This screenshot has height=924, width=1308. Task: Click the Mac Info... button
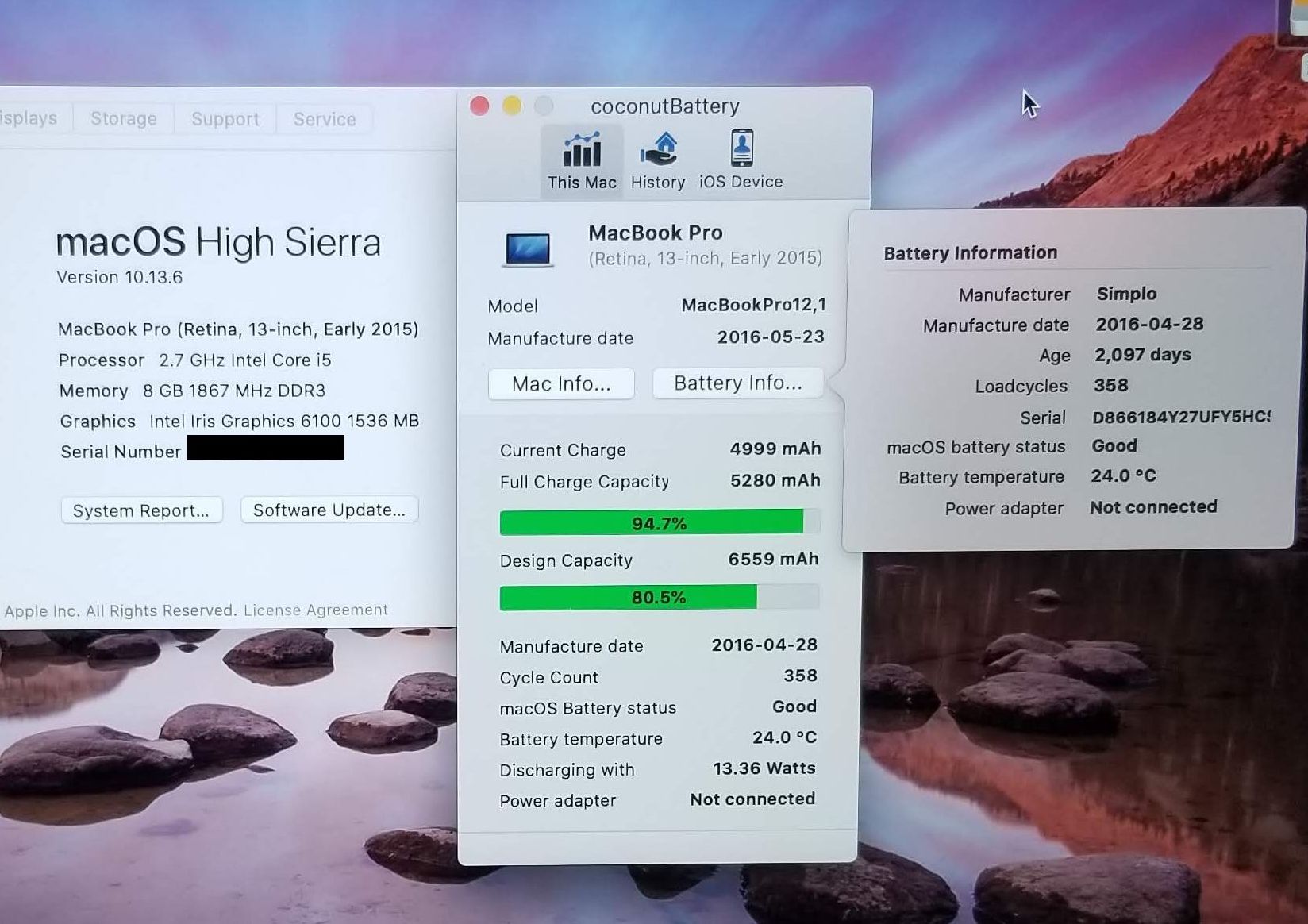tap(561, 384)
